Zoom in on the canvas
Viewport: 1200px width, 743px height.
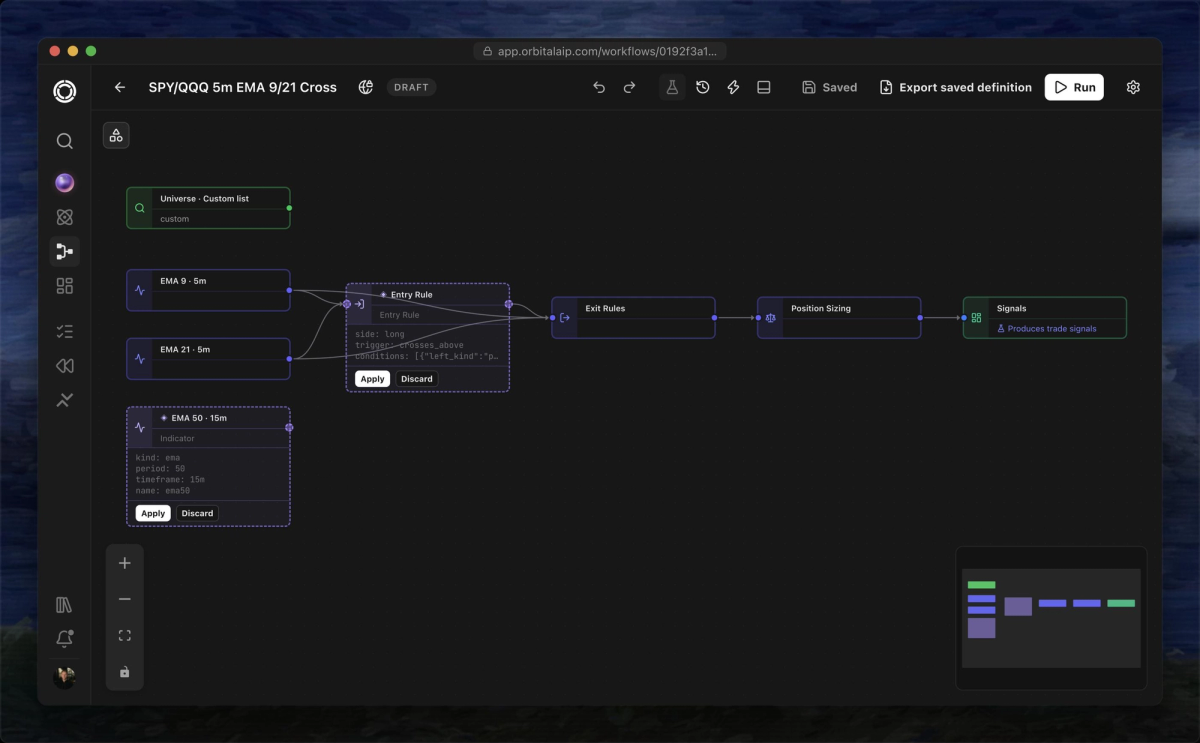point(124,563)
